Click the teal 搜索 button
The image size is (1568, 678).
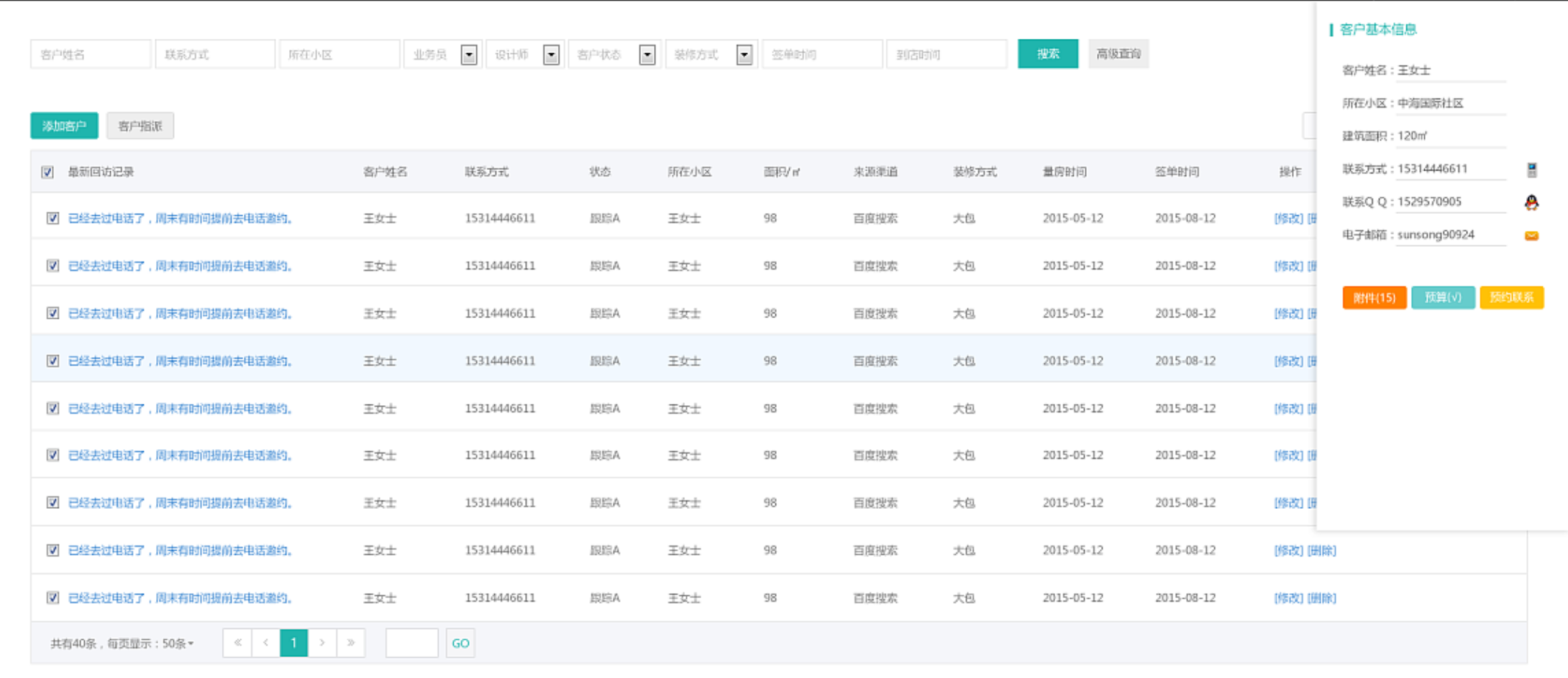1048,54
